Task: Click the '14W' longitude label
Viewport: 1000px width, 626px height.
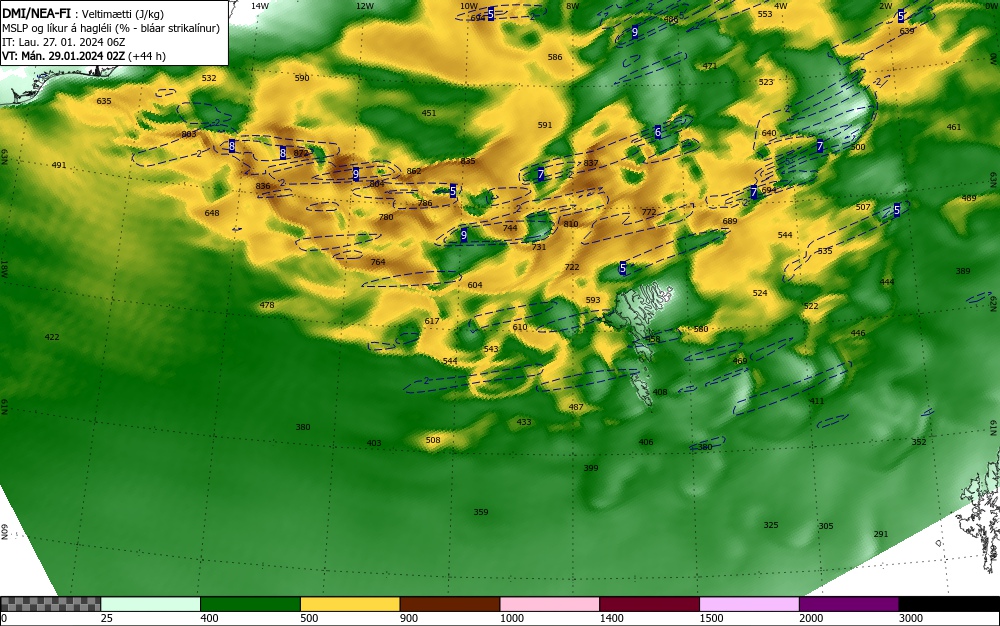Action: tap(260, 6)
